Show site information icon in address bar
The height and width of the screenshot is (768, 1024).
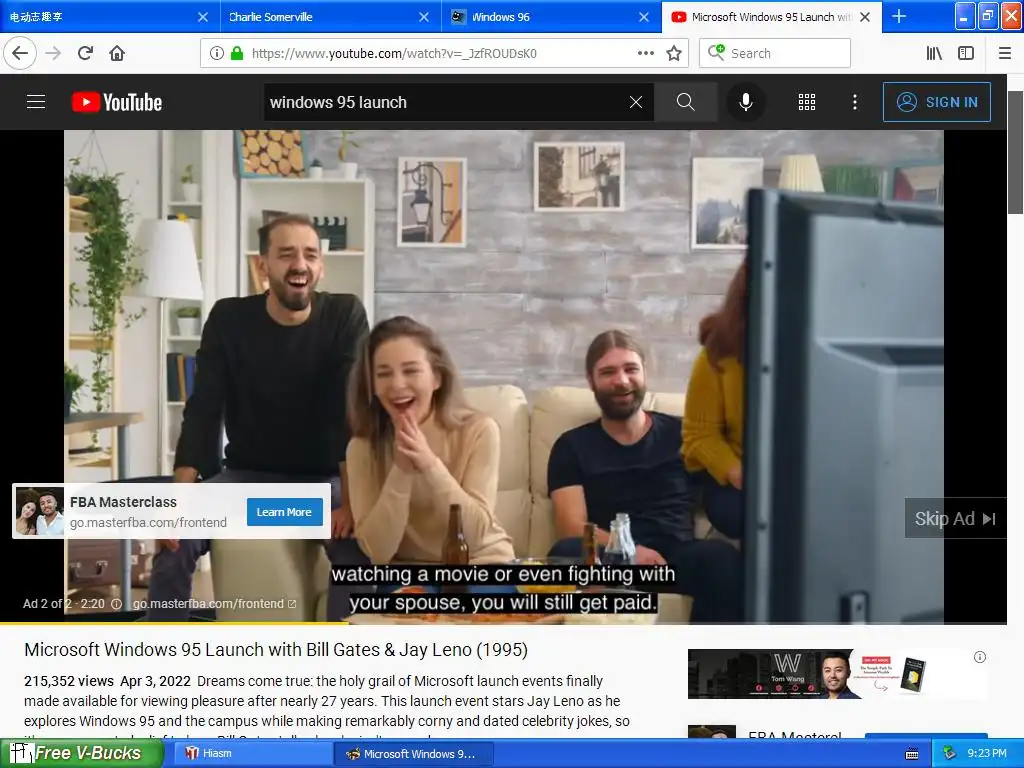(216, 54)
